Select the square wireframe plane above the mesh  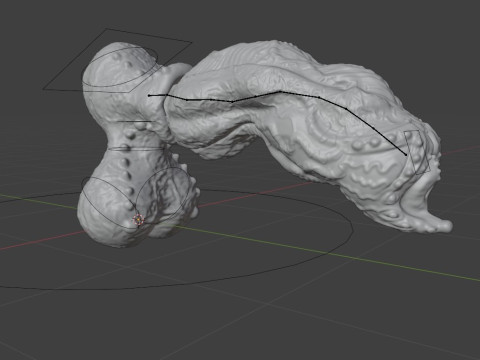117,60
